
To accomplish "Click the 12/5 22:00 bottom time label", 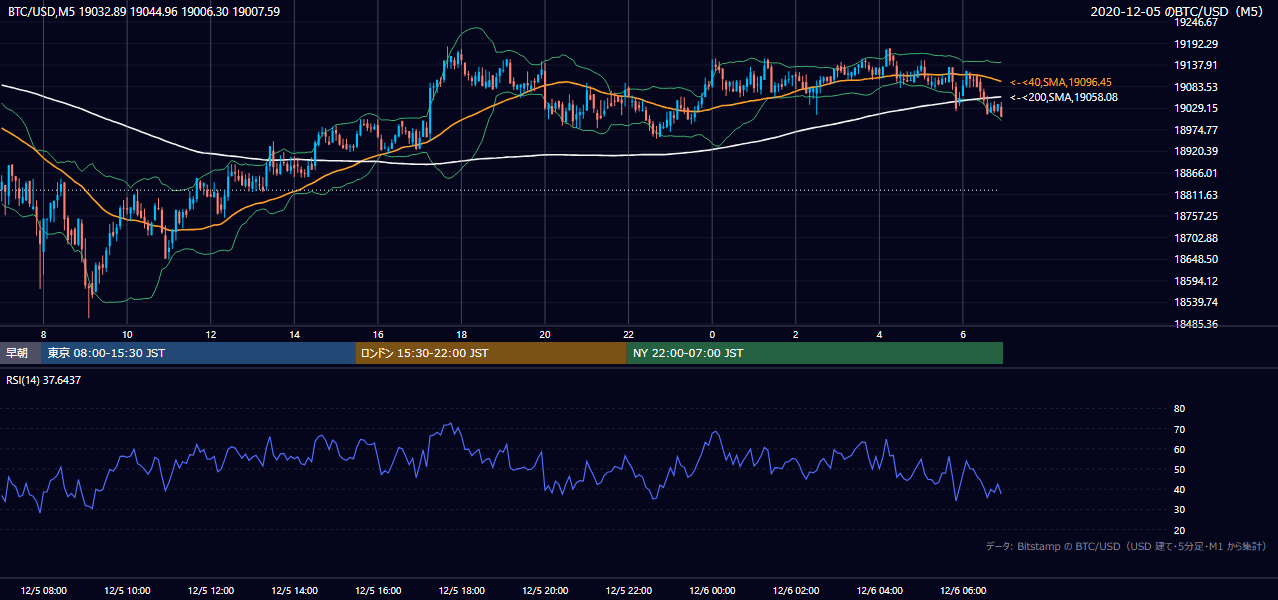I will 628,591.
